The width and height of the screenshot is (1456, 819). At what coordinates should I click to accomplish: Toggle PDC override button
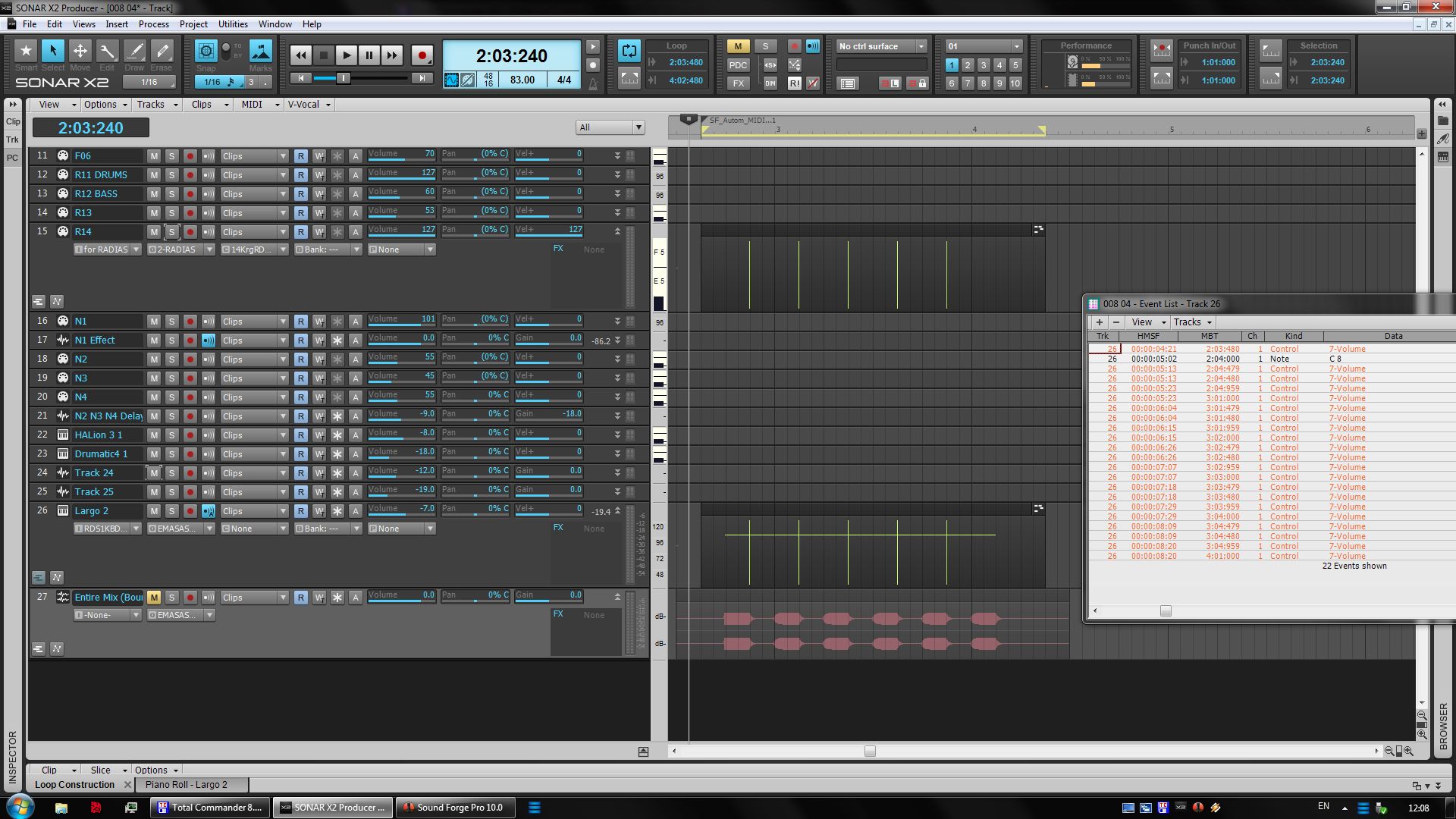[x=738, y=65]
